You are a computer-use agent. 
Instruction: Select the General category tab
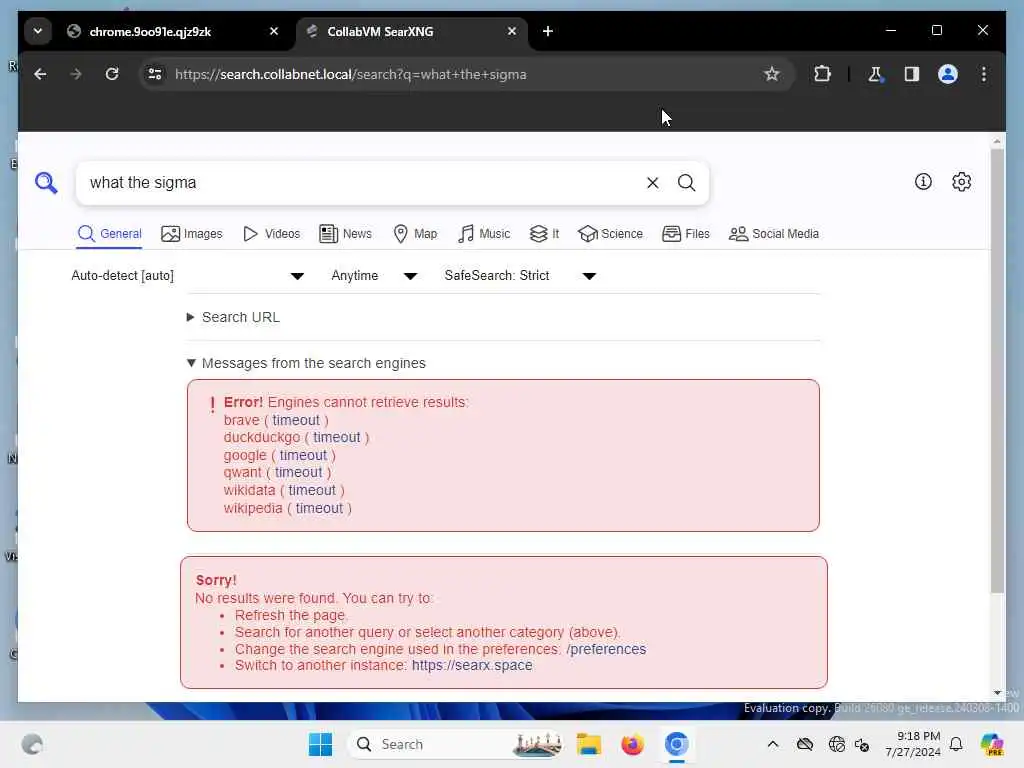[109, 234]
